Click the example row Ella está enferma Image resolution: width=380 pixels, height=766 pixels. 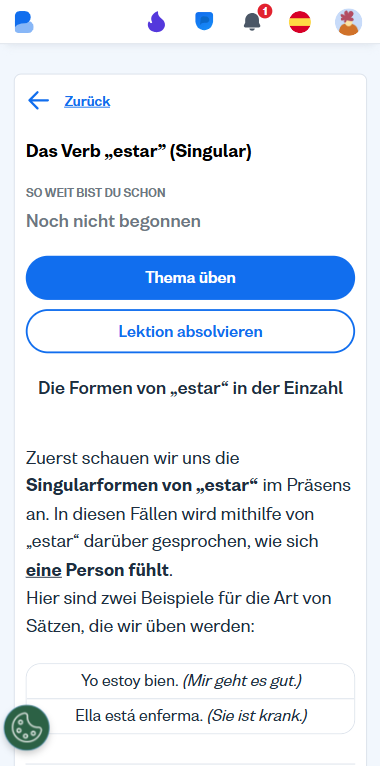point(190,716)
